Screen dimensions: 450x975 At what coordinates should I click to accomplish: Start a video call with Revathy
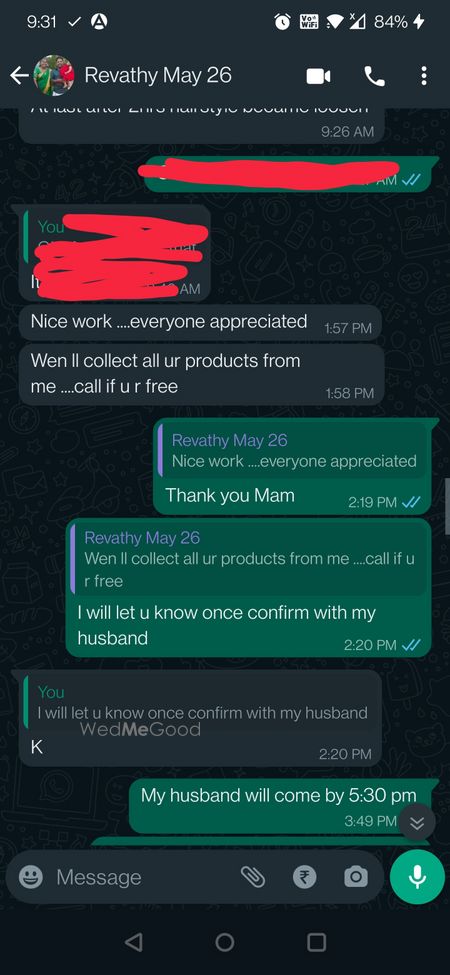[x=318, y=76]
